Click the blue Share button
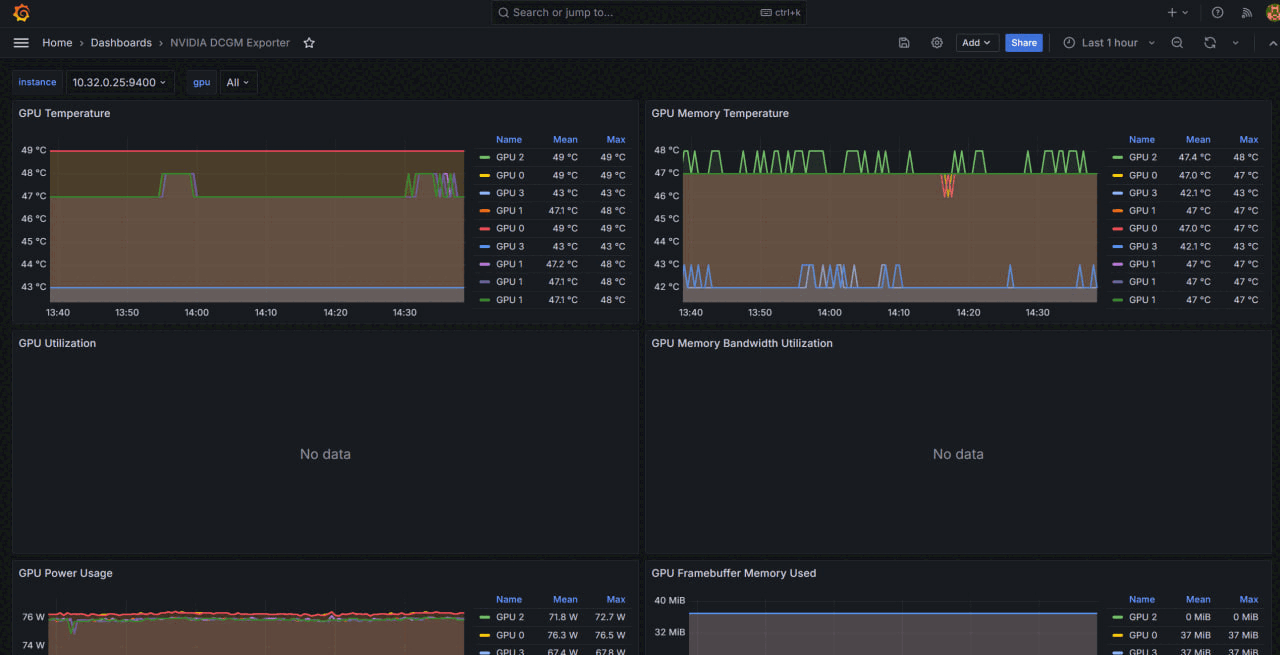 tap(1023, 43)
